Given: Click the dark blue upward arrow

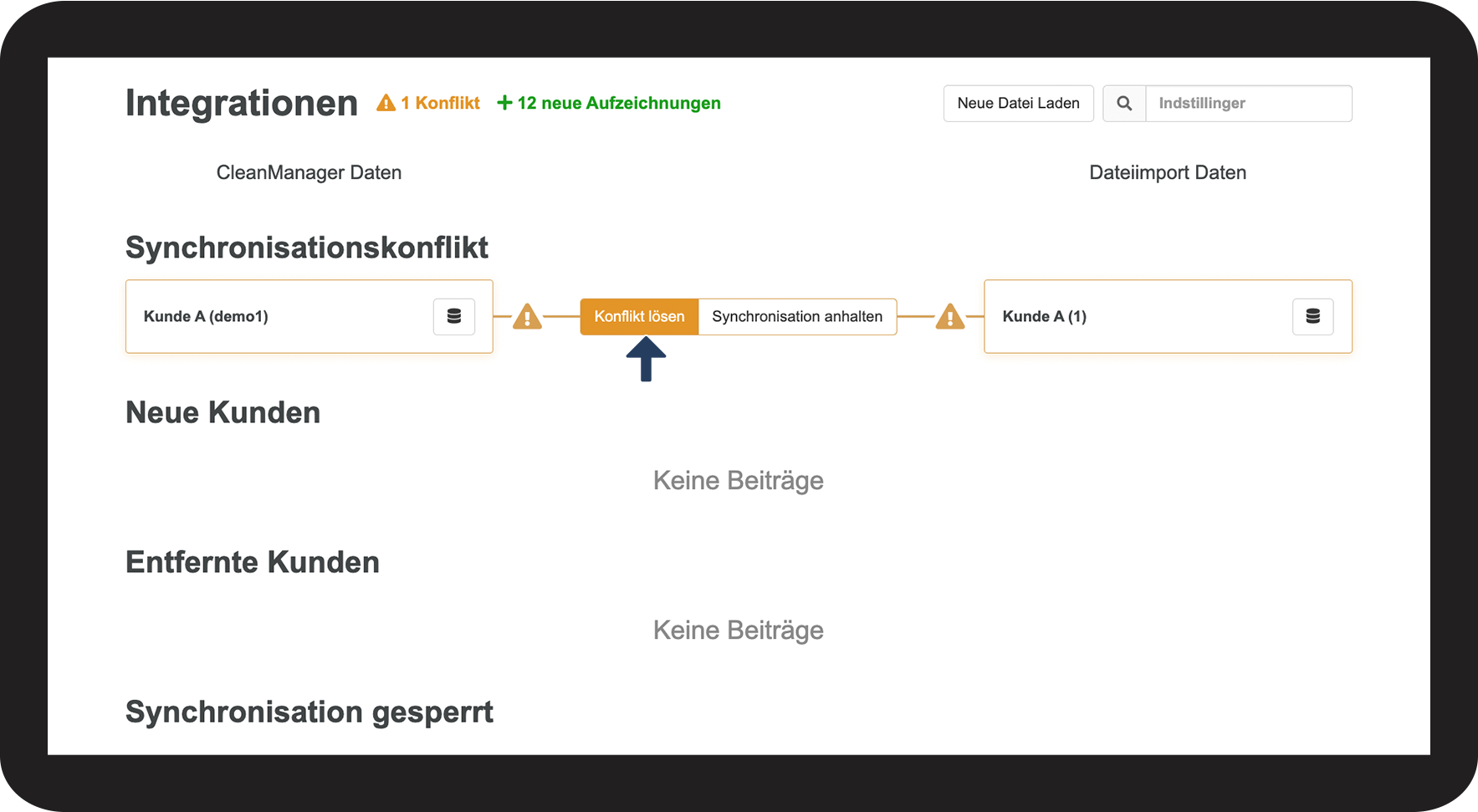Looking at the screenshot, I should point(646,359).
